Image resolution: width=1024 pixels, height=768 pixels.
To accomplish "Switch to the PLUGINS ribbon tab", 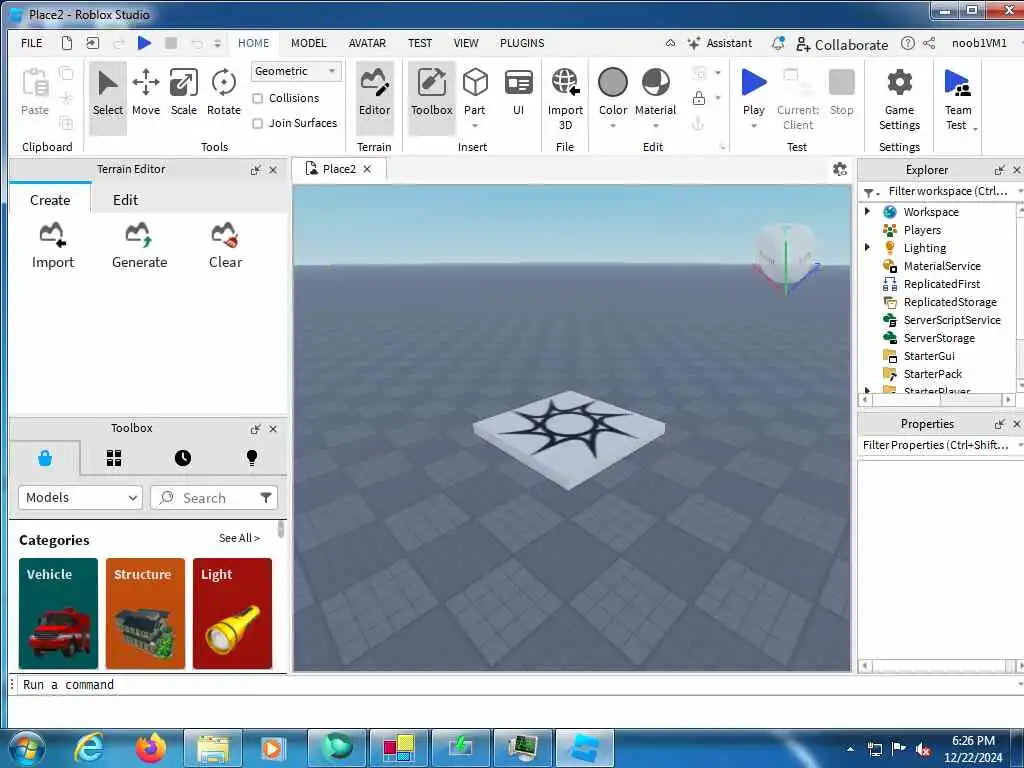I will [x=522, y=43].
